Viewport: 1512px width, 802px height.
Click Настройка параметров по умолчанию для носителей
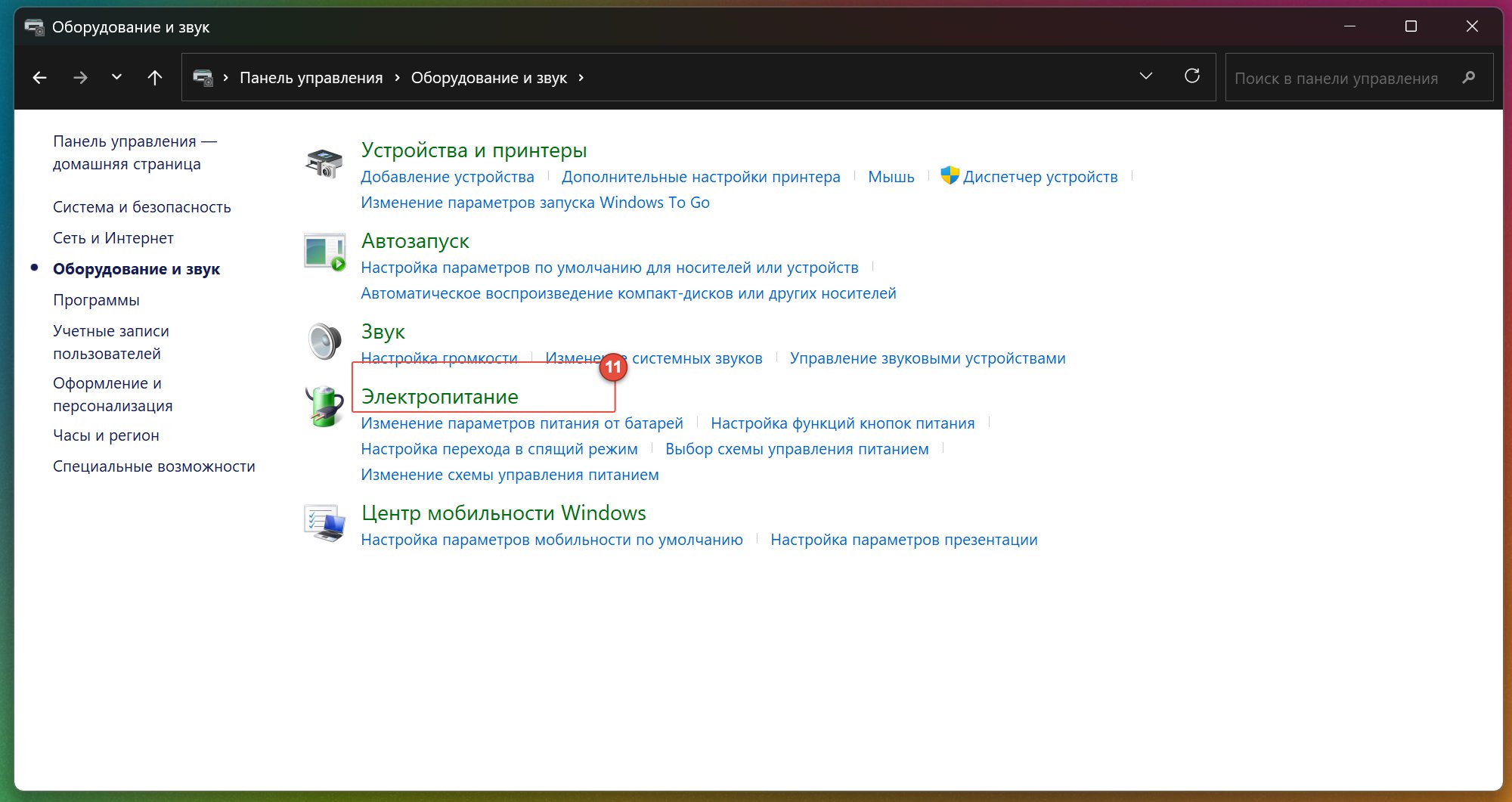coord(610,268)
